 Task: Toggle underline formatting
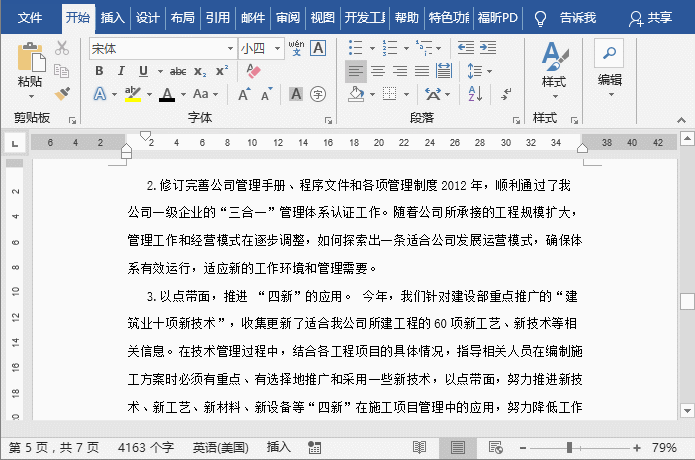143,71
